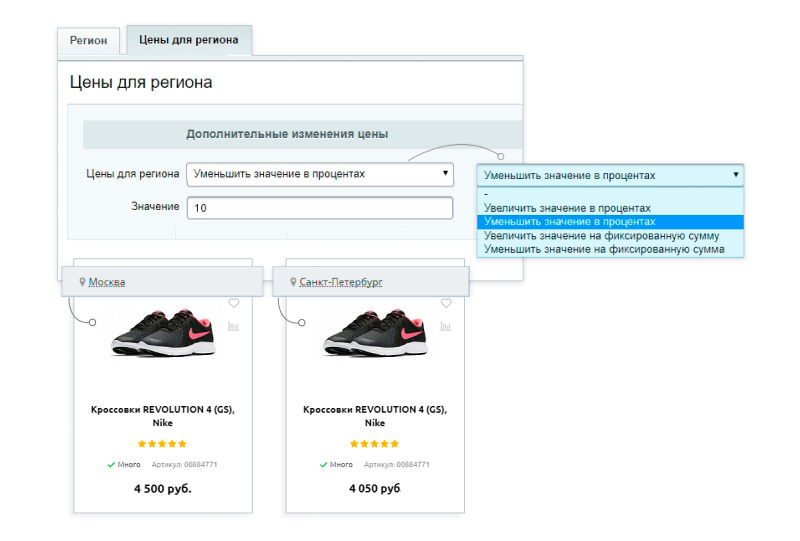The width and height of the screenshot is (800, 541).
Task: Click compare chart icon on Saint Petersburg card
Action: 446,326
